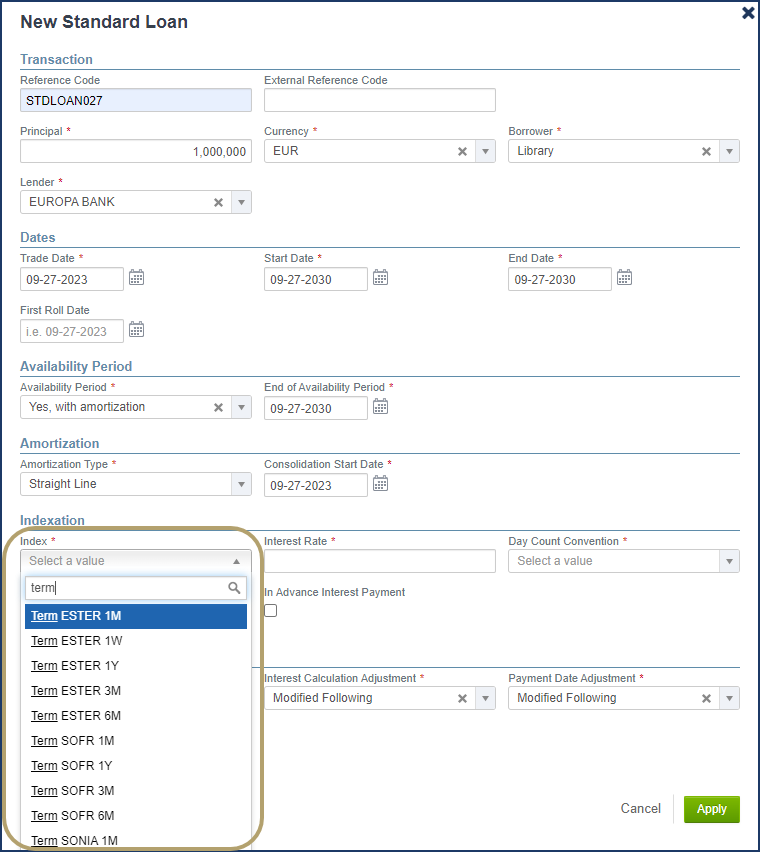Image resolution: width=760 pixels, height=852 pixels.
Task: Tick the In Advance Interest Payment checkbox
Action: point(271,611)
